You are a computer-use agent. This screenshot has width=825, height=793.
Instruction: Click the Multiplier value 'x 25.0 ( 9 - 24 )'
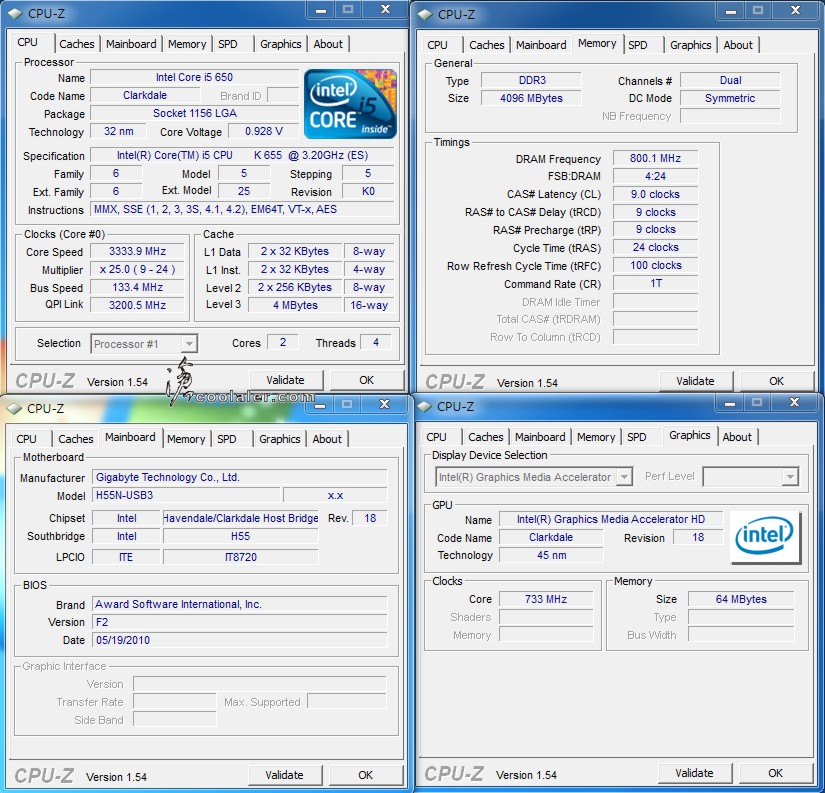coord(137,269)
